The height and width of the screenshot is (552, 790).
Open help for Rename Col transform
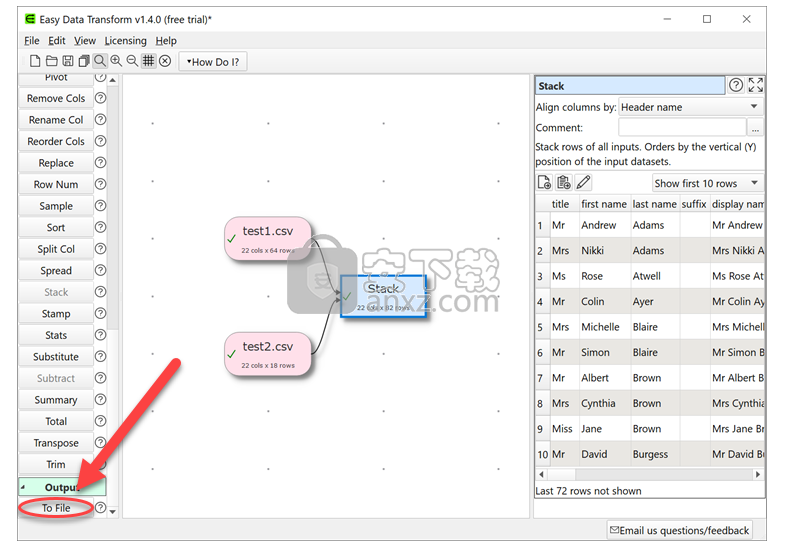click(x=101, y=119)
